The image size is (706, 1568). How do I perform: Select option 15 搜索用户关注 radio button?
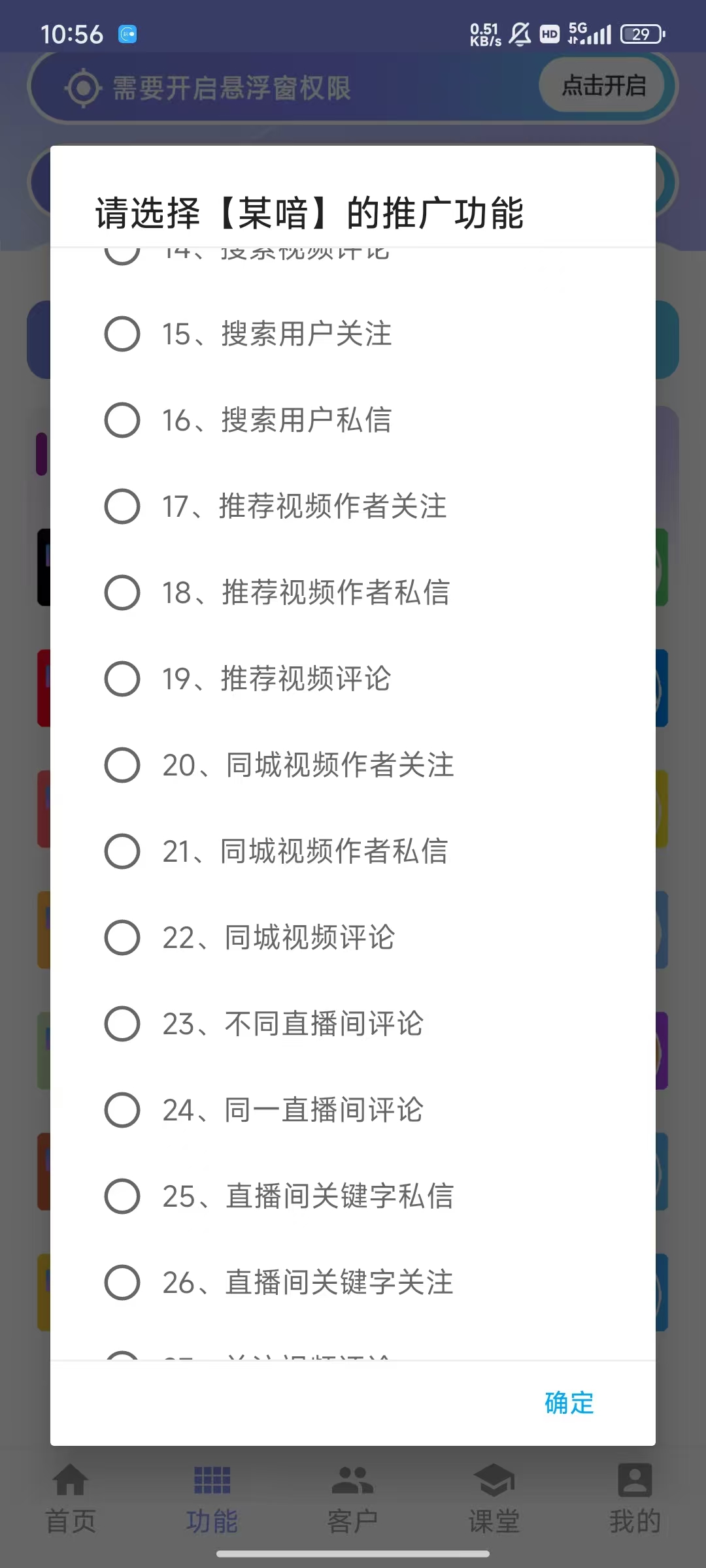tap(122, 334)
